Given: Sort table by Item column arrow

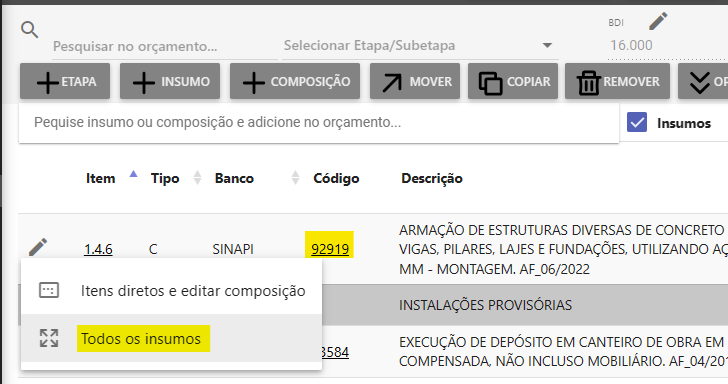Looking at the screenshot, I should tap(133, 174).
